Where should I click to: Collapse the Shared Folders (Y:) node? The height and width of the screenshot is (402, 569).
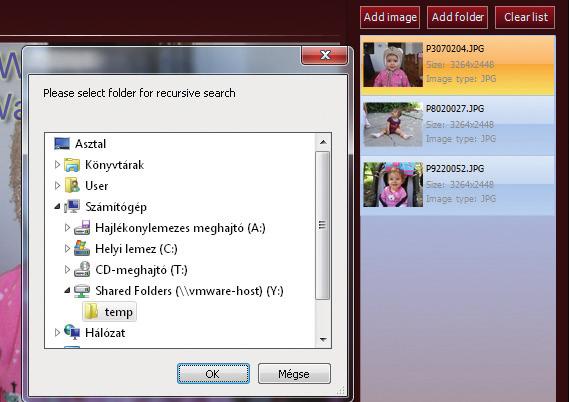pos(67,290)
